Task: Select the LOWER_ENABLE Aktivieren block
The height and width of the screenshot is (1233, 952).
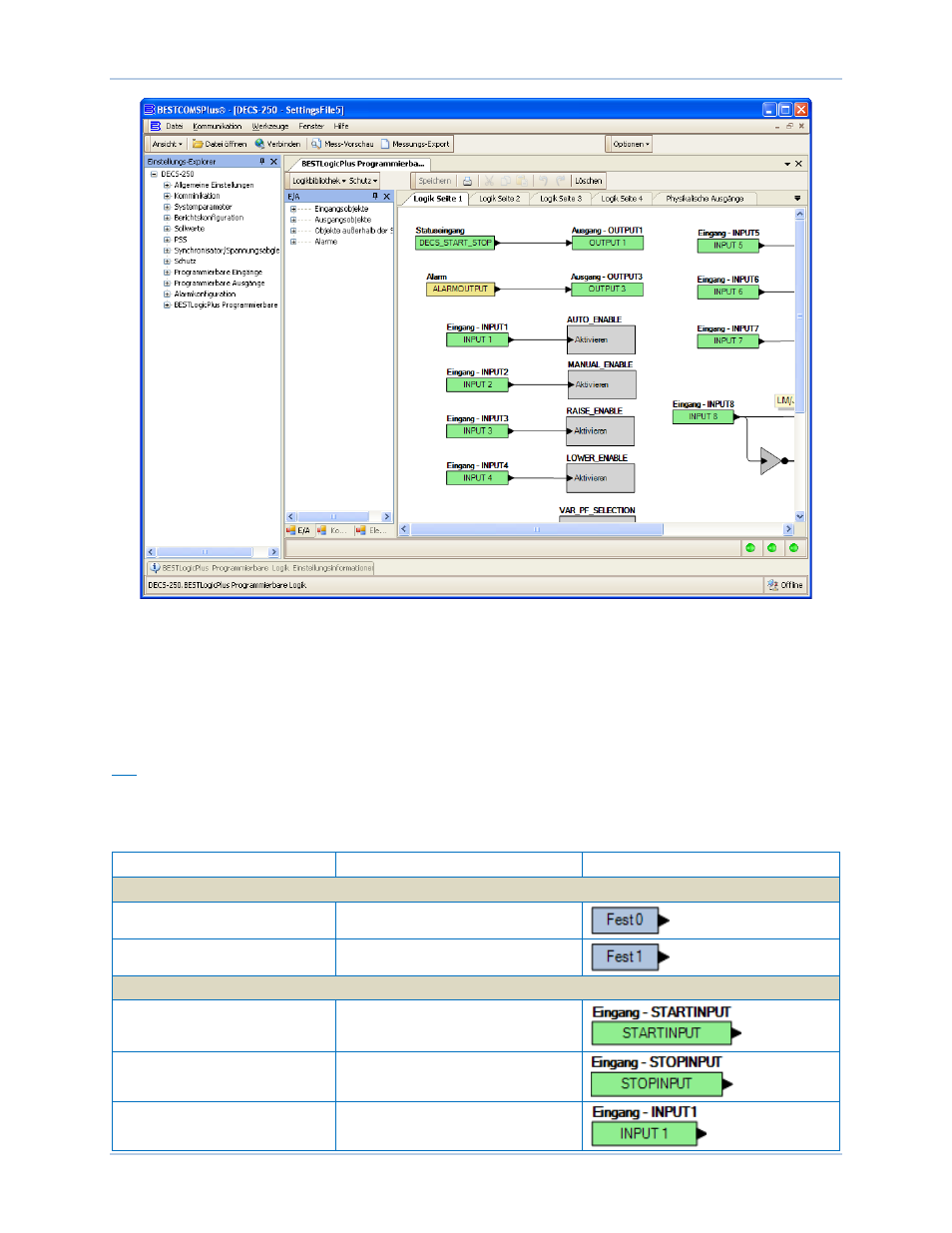Action: [602, 478]
